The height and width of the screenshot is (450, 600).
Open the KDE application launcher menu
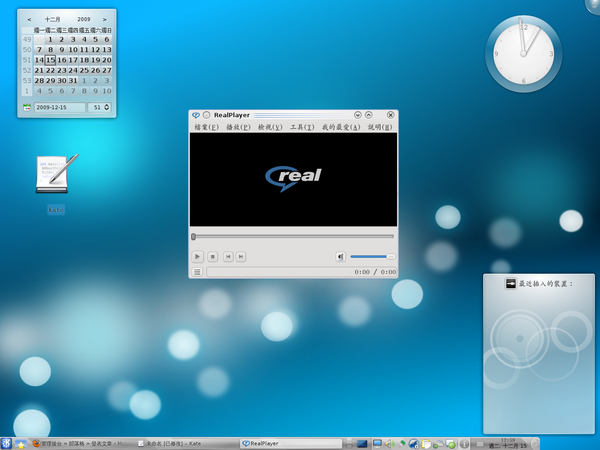(x=7, y=443)
